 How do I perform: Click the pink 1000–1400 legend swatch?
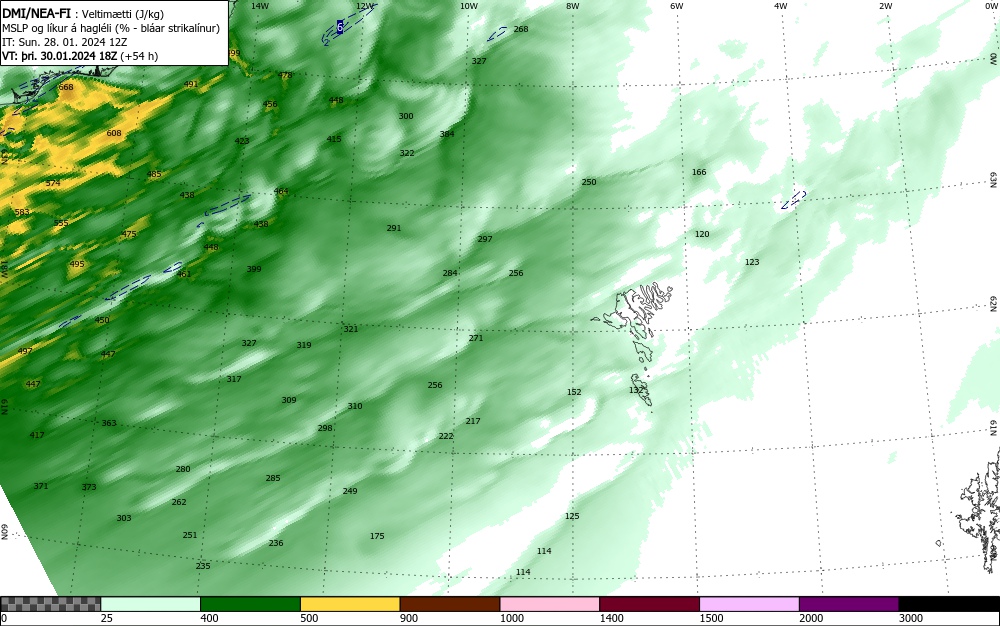550,604
